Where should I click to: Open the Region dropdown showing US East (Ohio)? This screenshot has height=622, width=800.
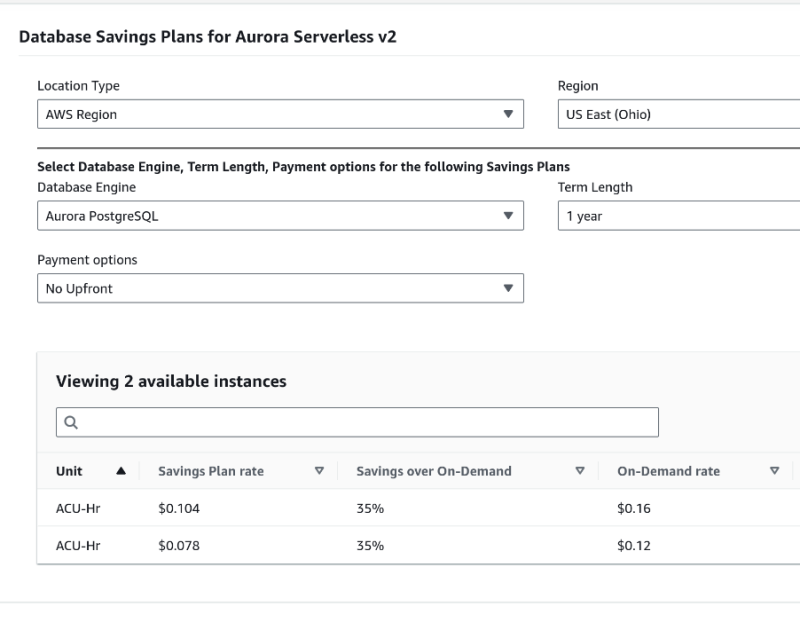pyautogui.click(x=678, y=114)
